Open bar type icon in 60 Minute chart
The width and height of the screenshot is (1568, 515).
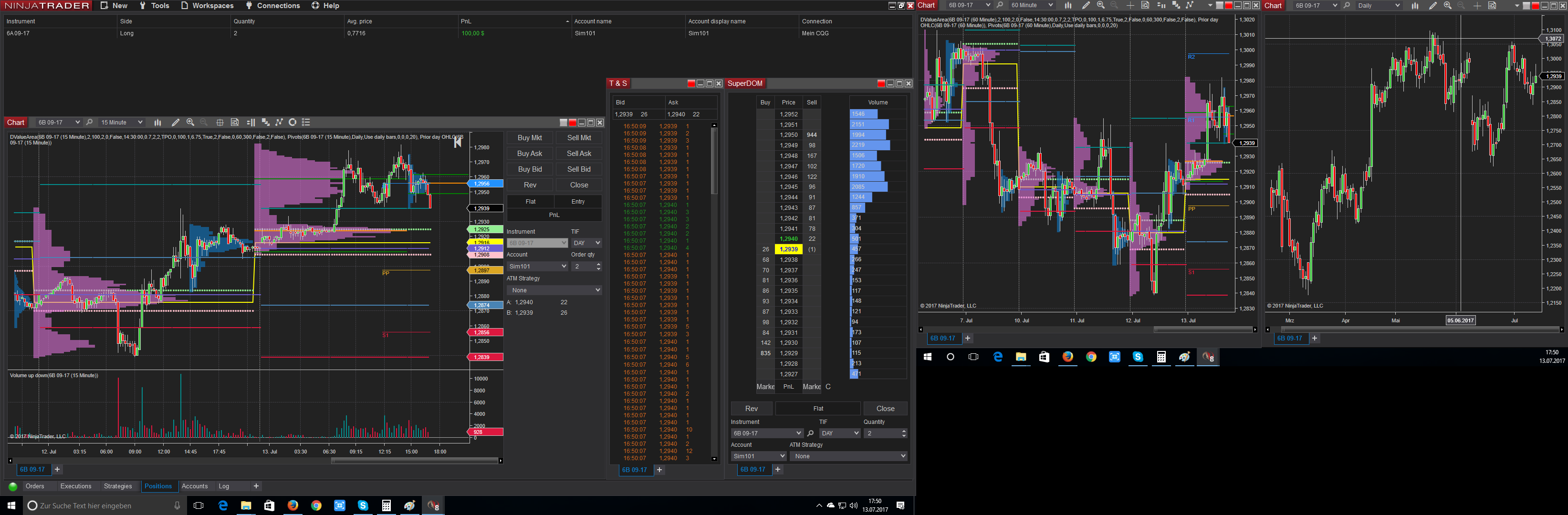click(x=1068, y=5)
